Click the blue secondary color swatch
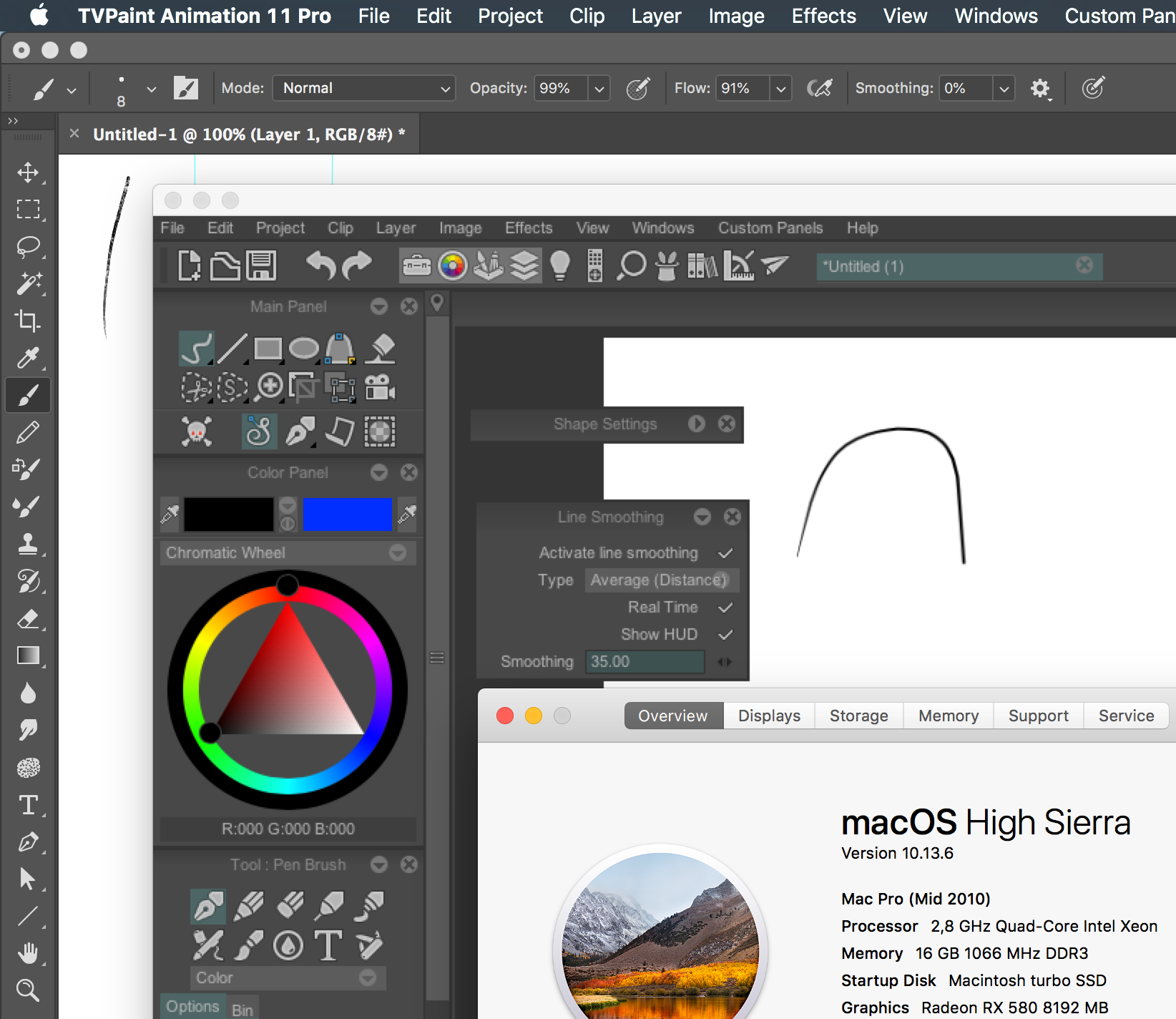 [x=347, y=514]
